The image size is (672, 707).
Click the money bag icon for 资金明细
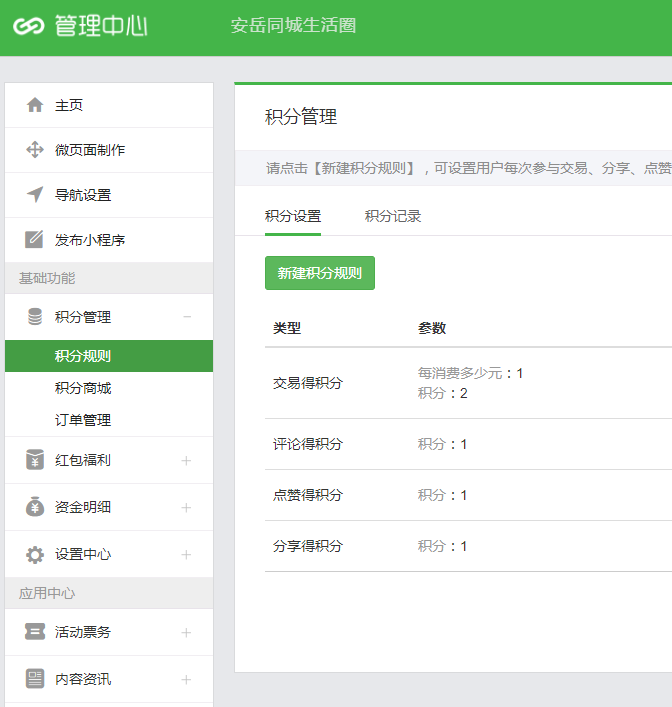tap(35, 507)
